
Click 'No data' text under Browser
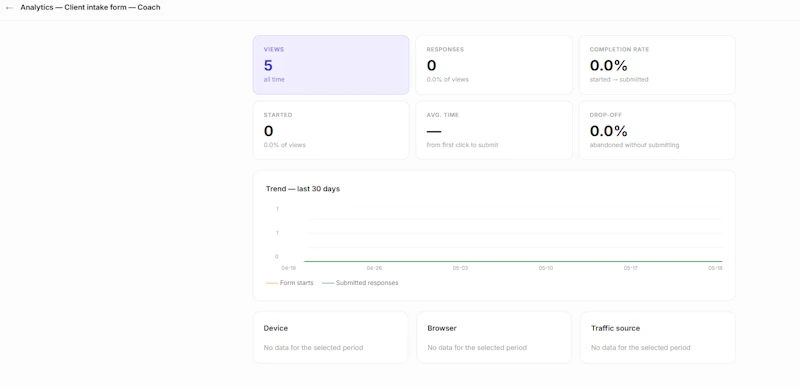click(x=477, y=348)
